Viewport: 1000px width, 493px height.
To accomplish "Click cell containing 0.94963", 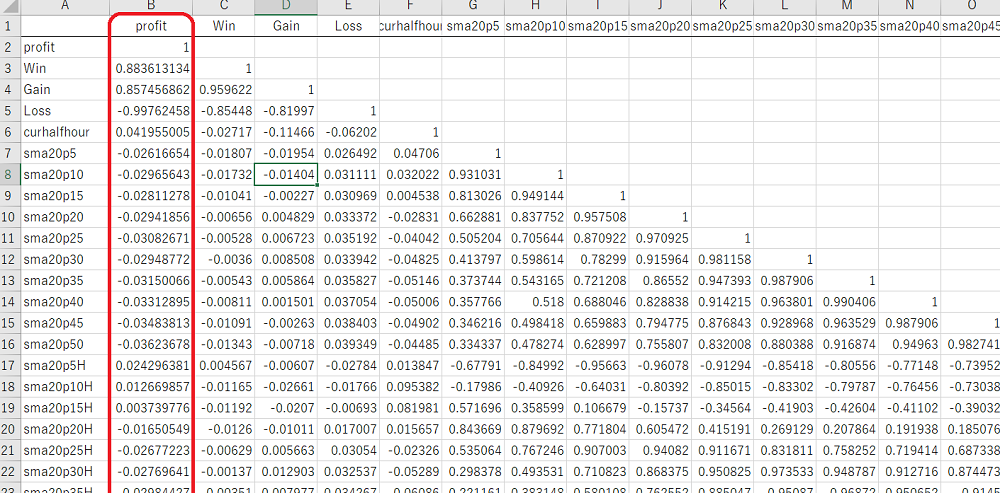I will pyautogui.click(x=910, y=344).
